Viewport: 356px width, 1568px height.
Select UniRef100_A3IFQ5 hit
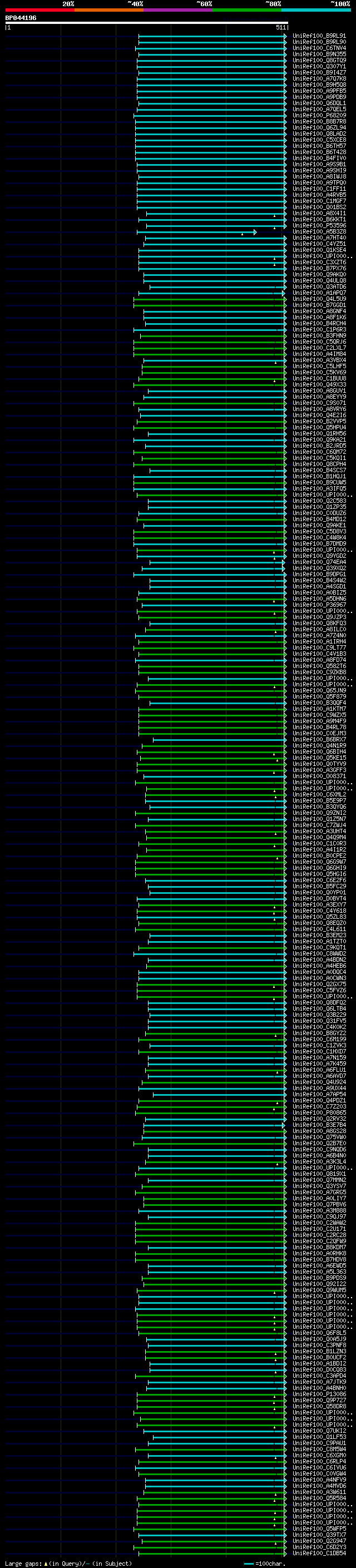click(319, 489)
